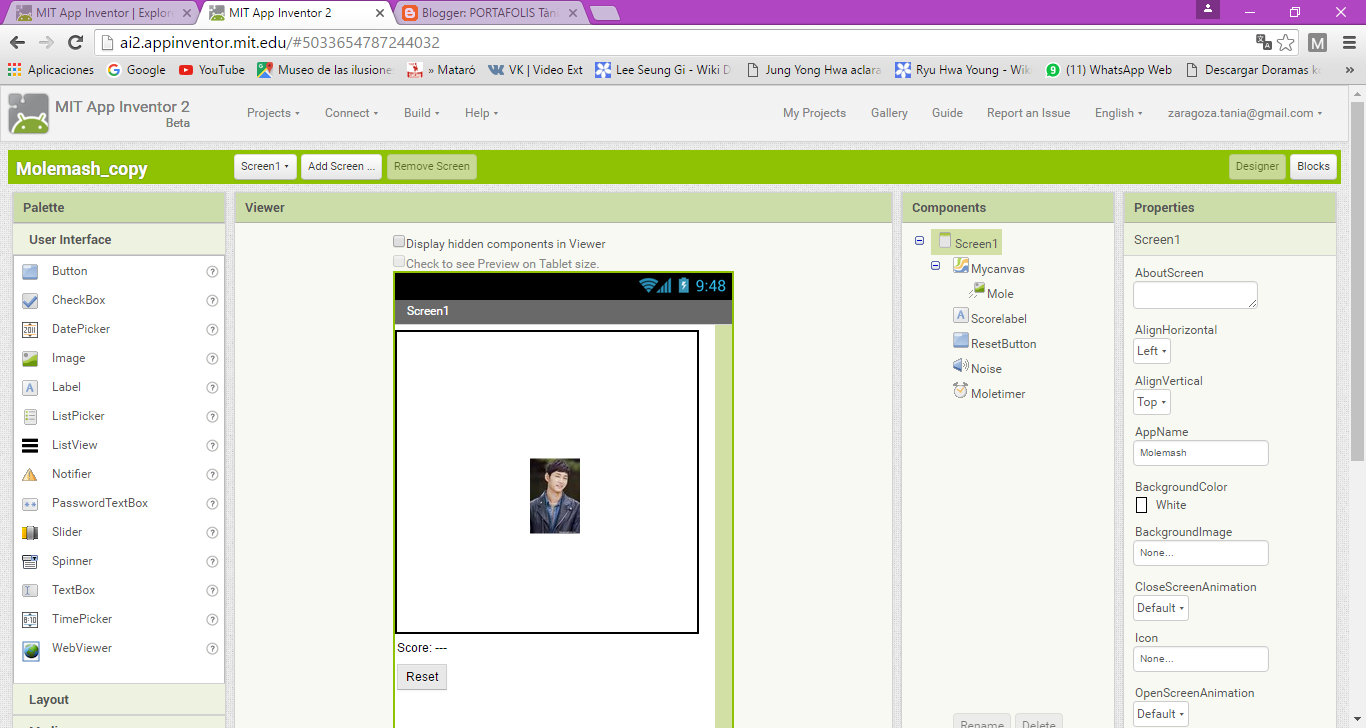The image size is (1366, 728).
Task: Open the Screen1 screen selector dropdown
Action: 265,166
